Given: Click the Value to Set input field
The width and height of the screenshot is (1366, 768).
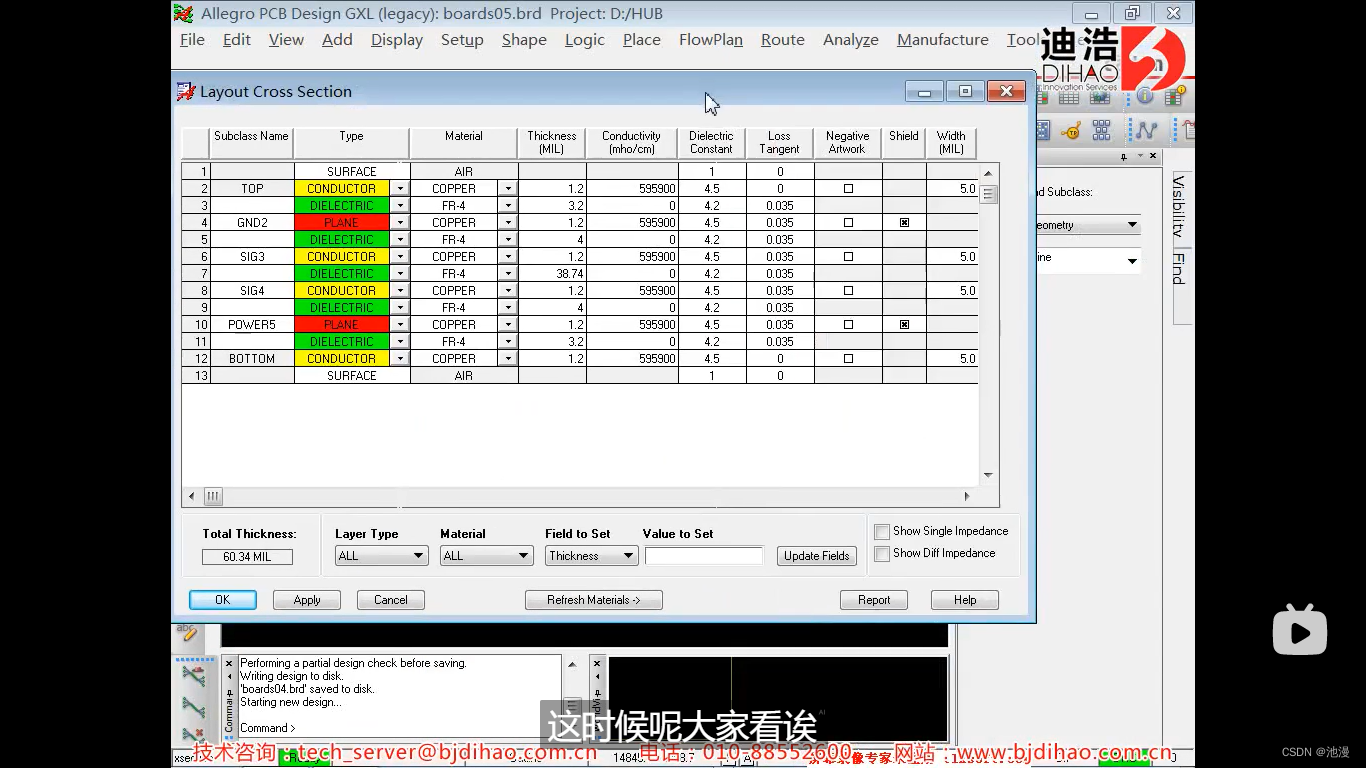Looking at the screenshot, I should tap(704, 556).
